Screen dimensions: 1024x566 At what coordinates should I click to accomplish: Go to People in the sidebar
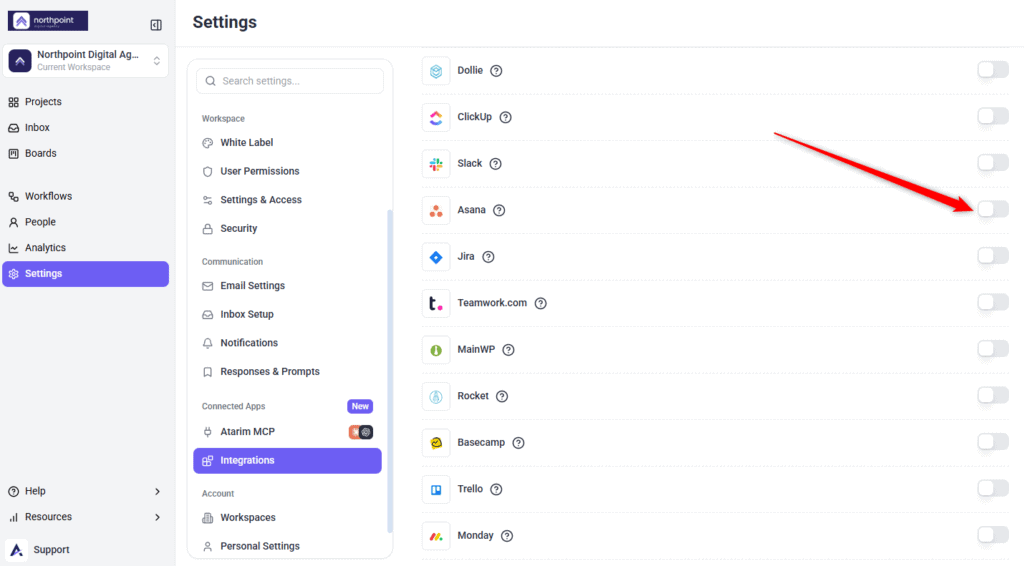coord(86,222)
